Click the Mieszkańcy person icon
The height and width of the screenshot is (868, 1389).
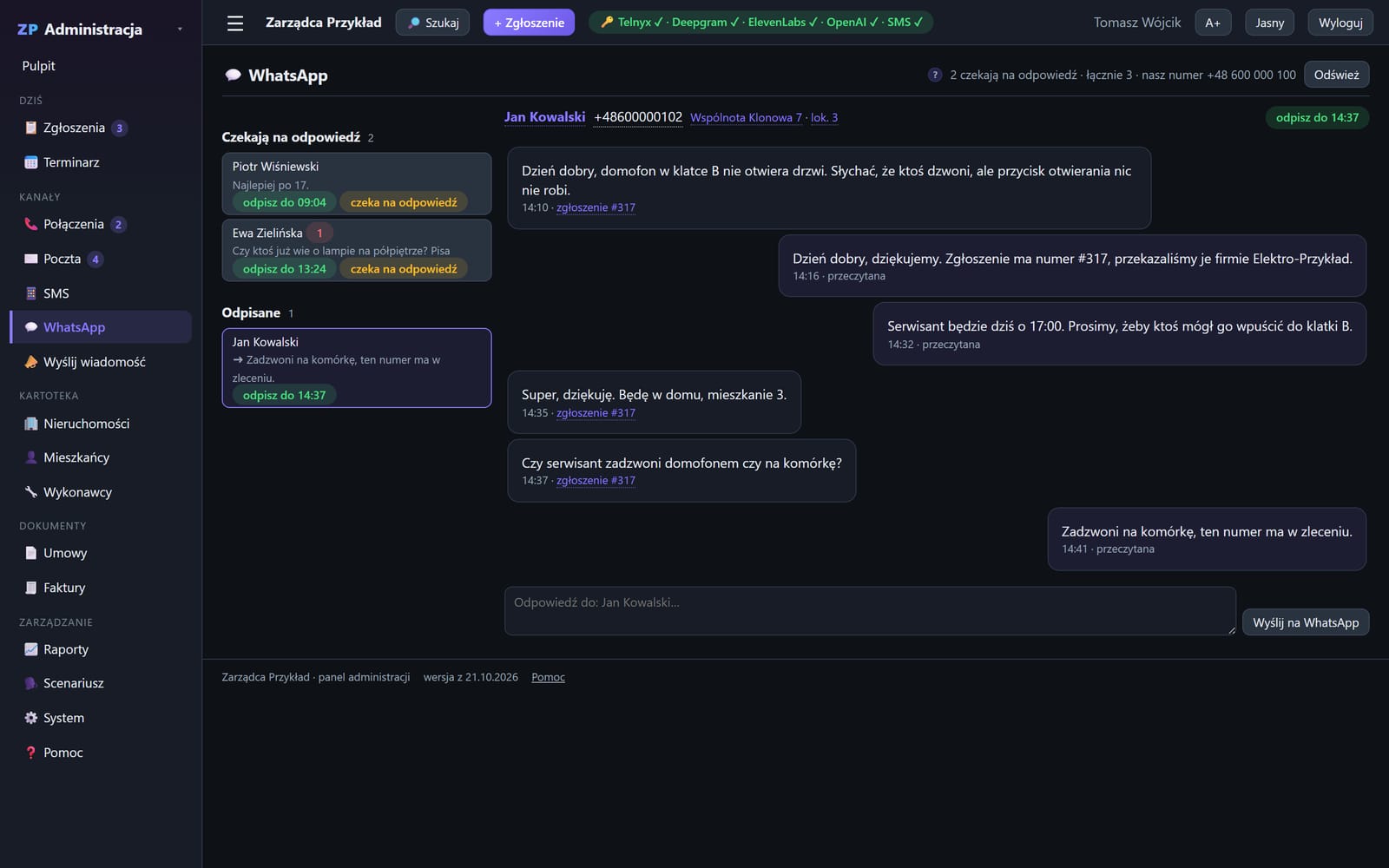31,457
